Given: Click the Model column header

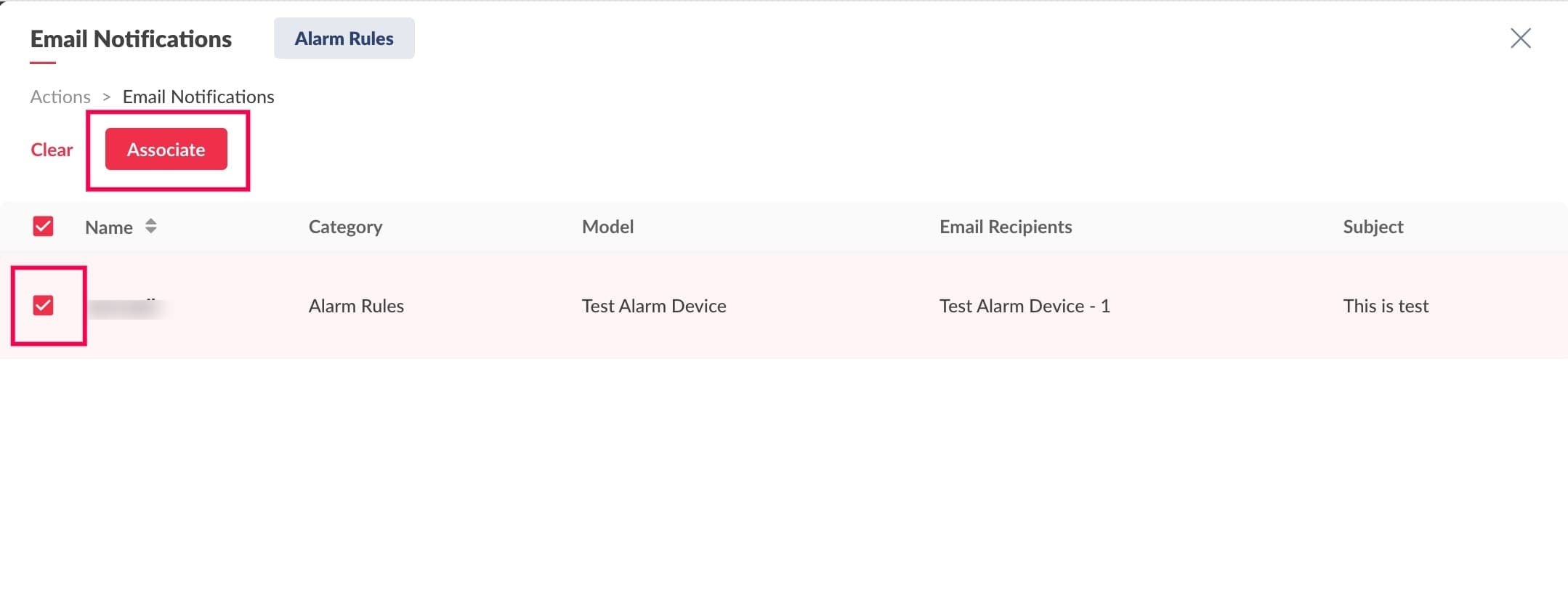Looking at the screenshot, I should pyautogui.click(x=607, y=227).
